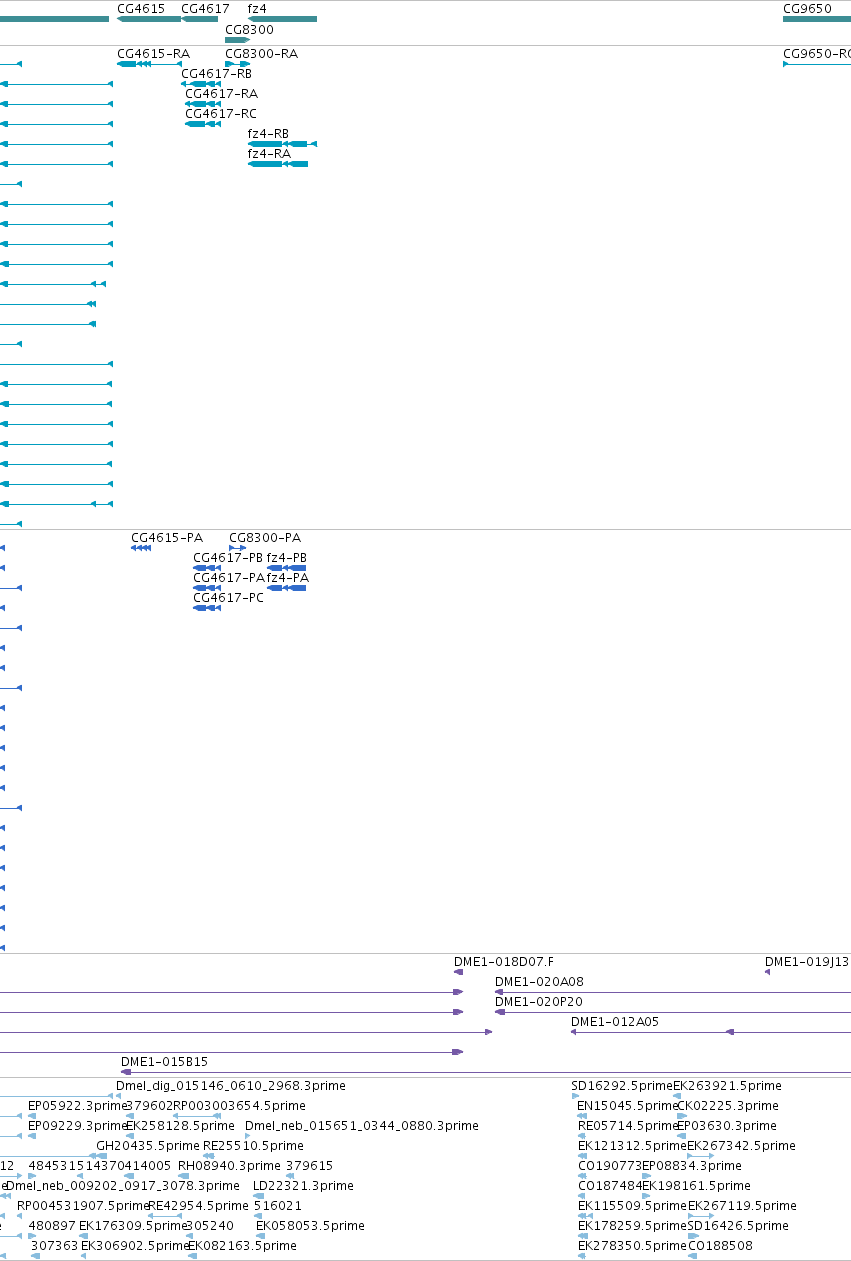
Task: Select the RE05714.5prime EST
Action: pyautogui.click(x=582, y=1136)
